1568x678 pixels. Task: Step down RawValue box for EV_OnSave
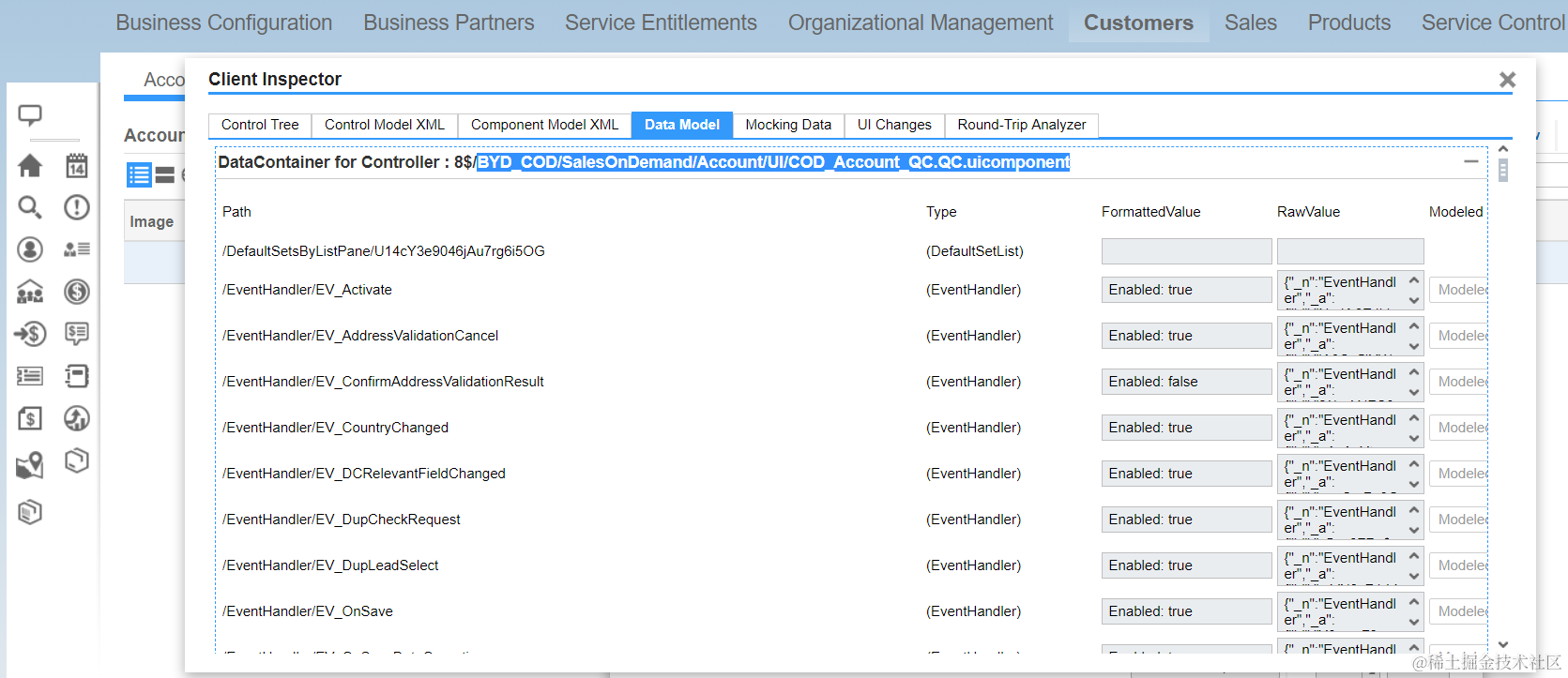1414,623
